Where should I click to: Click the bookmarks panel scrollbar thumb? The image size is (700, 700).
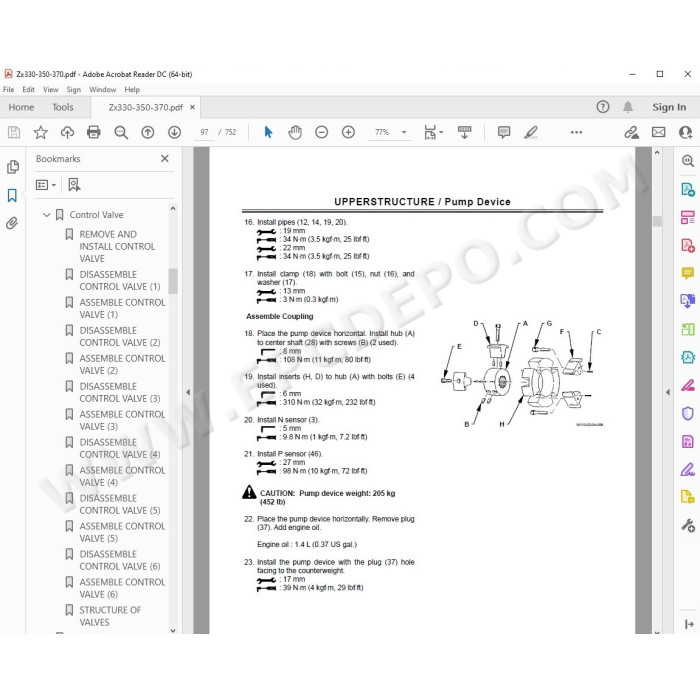[173, 281]
